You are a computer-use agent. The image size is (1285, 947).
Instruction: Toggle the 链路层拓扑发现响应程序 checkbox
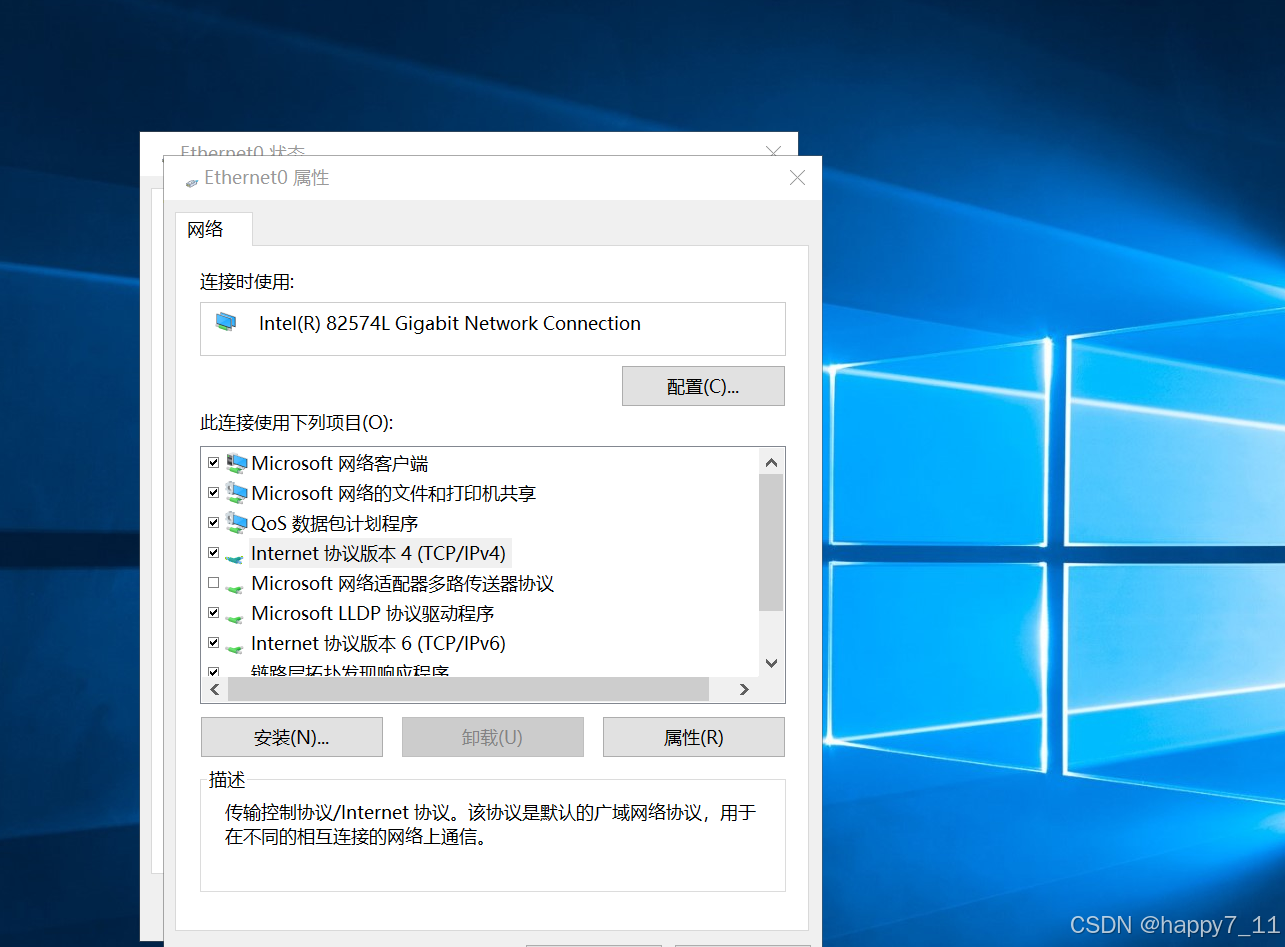[x=213, y=672]
